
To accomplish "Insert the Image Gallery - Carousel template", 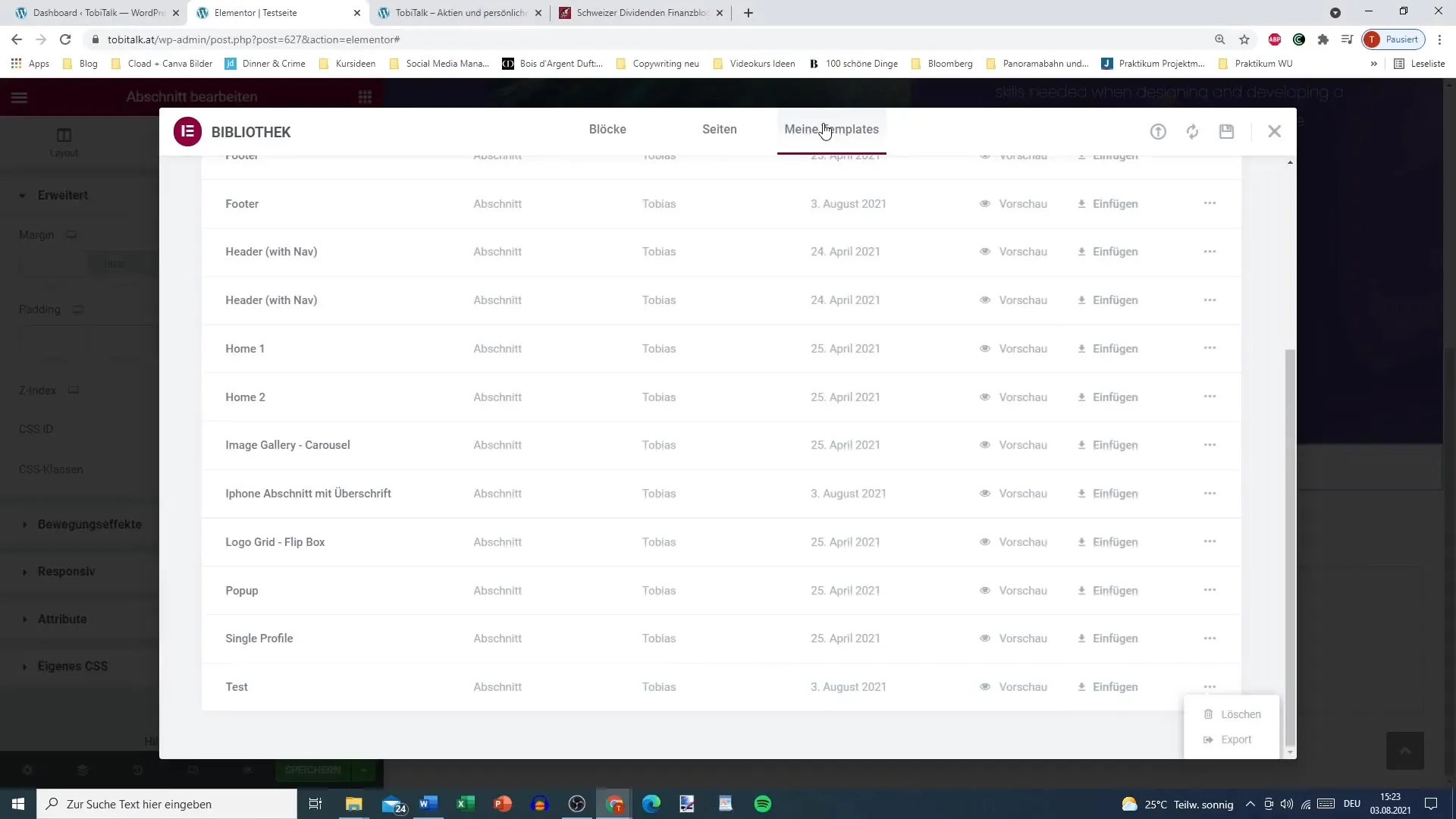I will (x=1107, y=445).
